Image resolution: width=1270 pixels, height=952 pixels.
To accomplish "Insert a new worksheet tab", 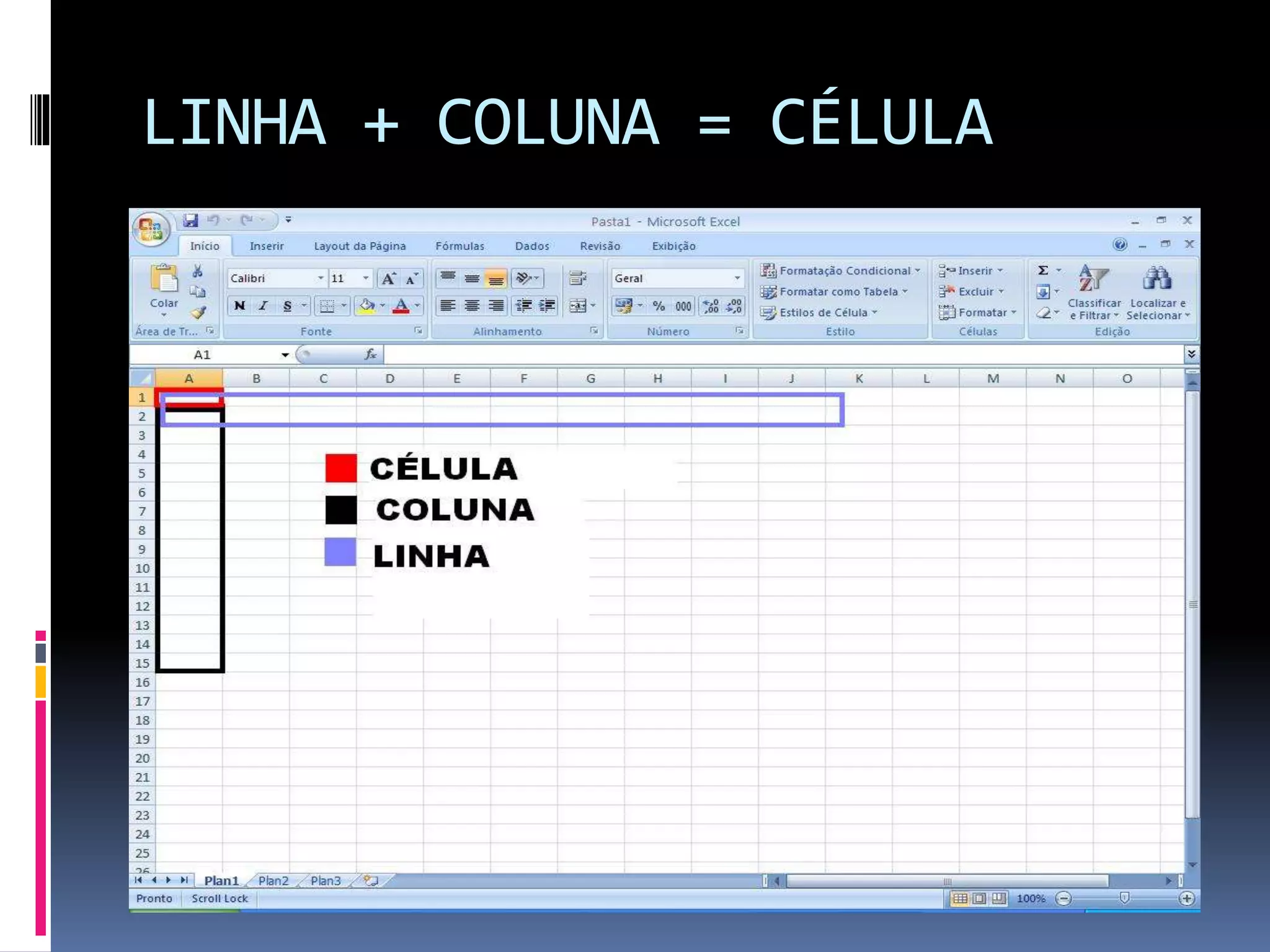I will [x=371, y=881].
